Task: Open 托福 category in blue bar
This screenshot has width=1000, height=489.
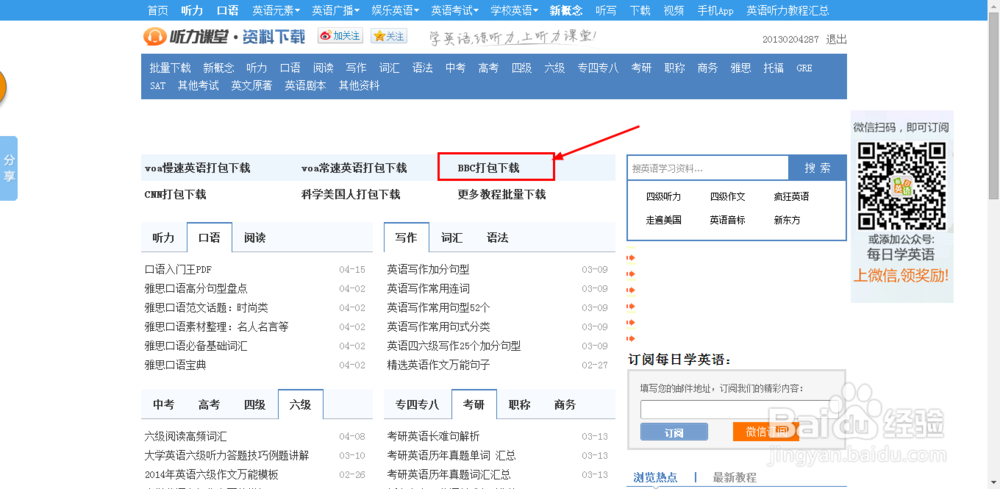Action: [x=774, y=68]
